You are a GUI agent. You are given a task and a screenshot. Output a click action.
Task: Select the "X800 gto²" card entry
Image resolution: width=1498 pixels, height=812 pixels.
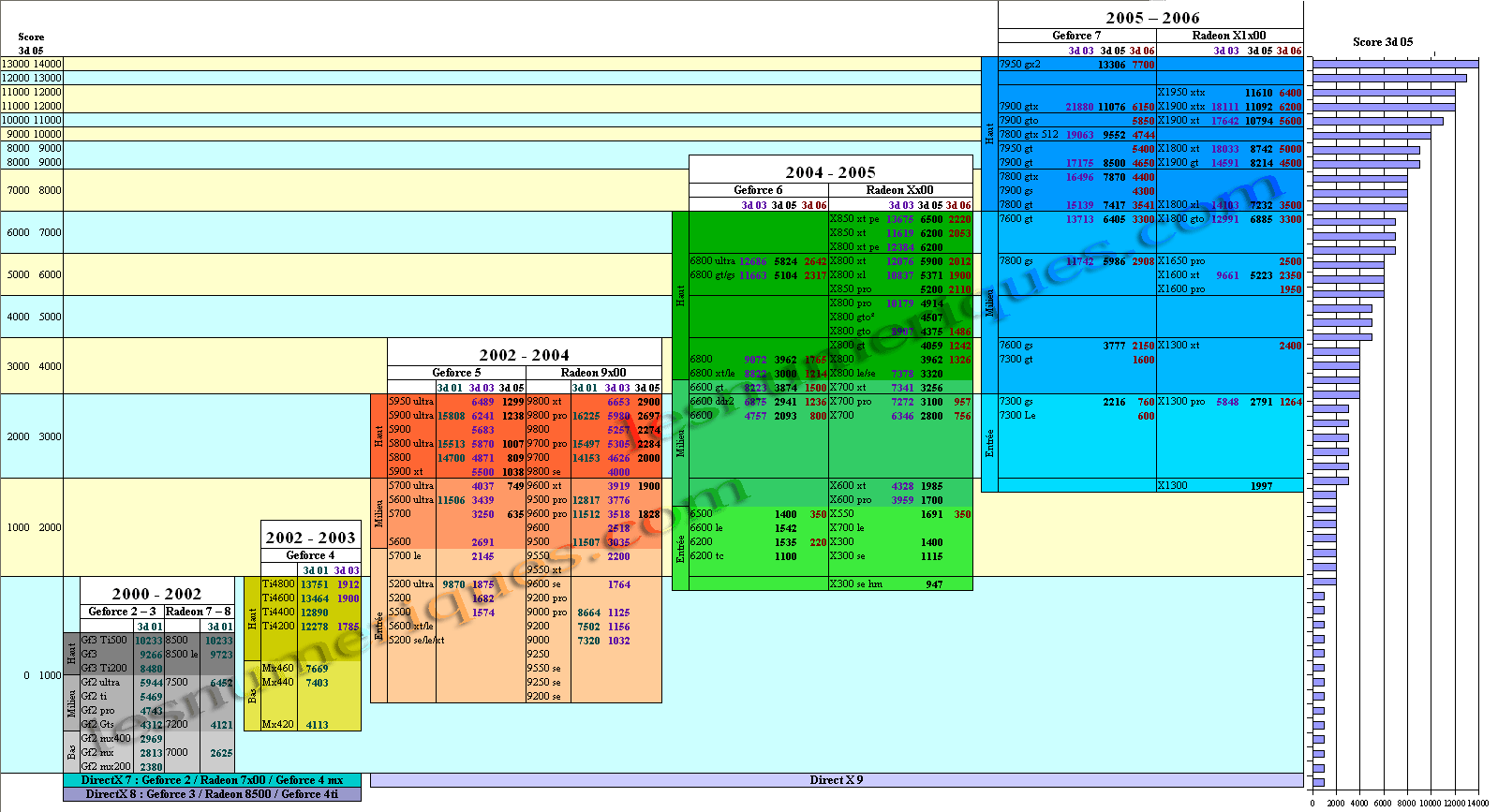pyautogui.click(x=852, y=317)
